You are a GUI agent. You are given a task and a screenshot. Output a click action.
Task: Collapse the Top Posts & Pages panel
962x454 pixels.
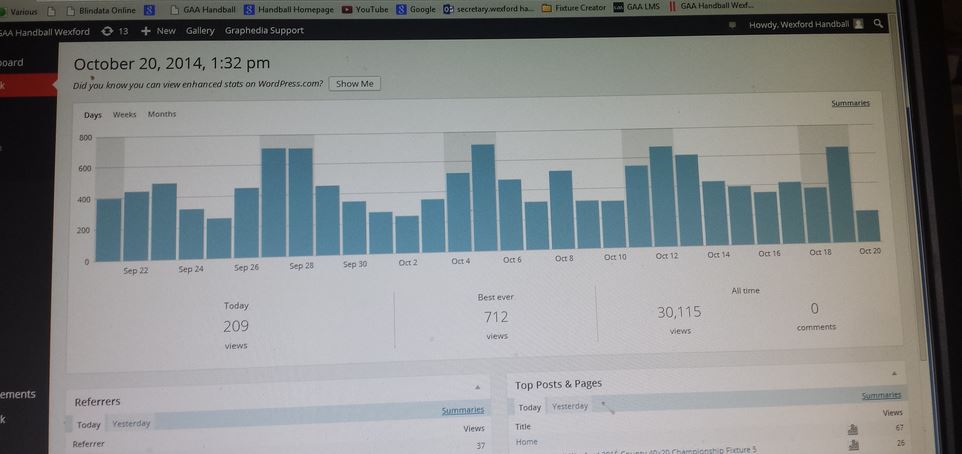tap(893, 372)
